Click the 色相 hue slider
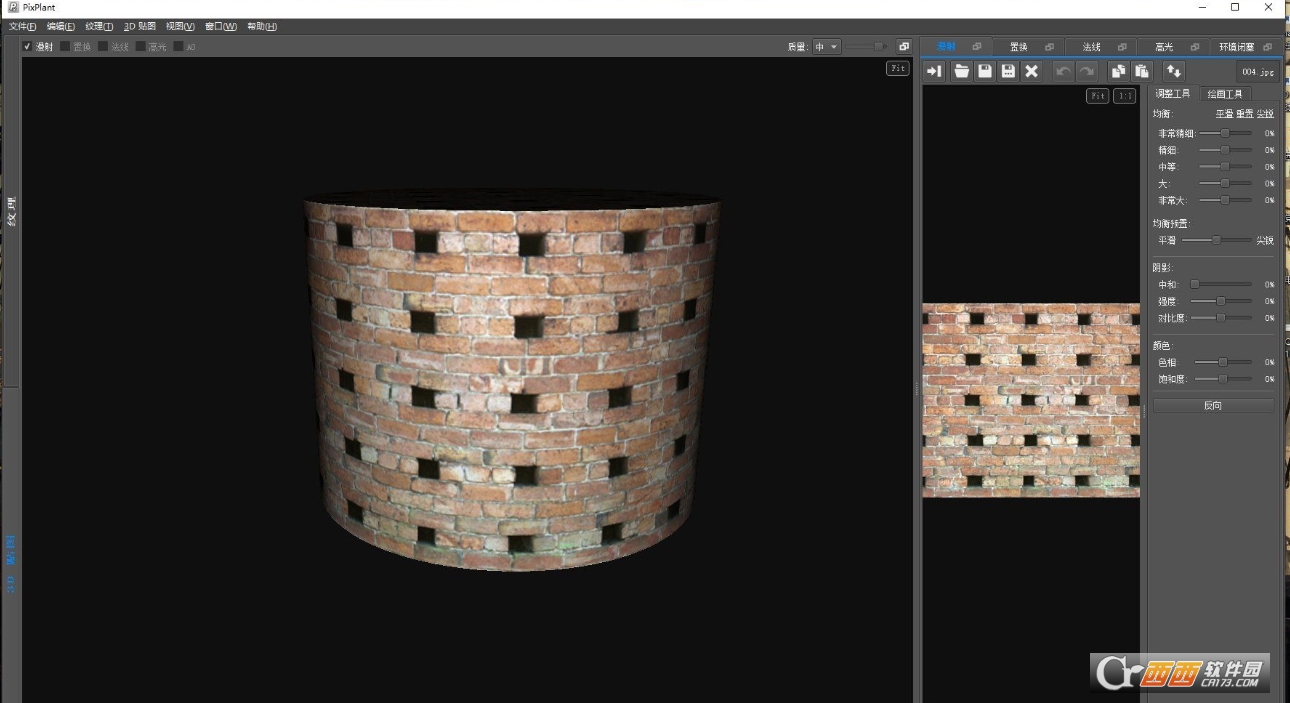 coord(1225,362)
